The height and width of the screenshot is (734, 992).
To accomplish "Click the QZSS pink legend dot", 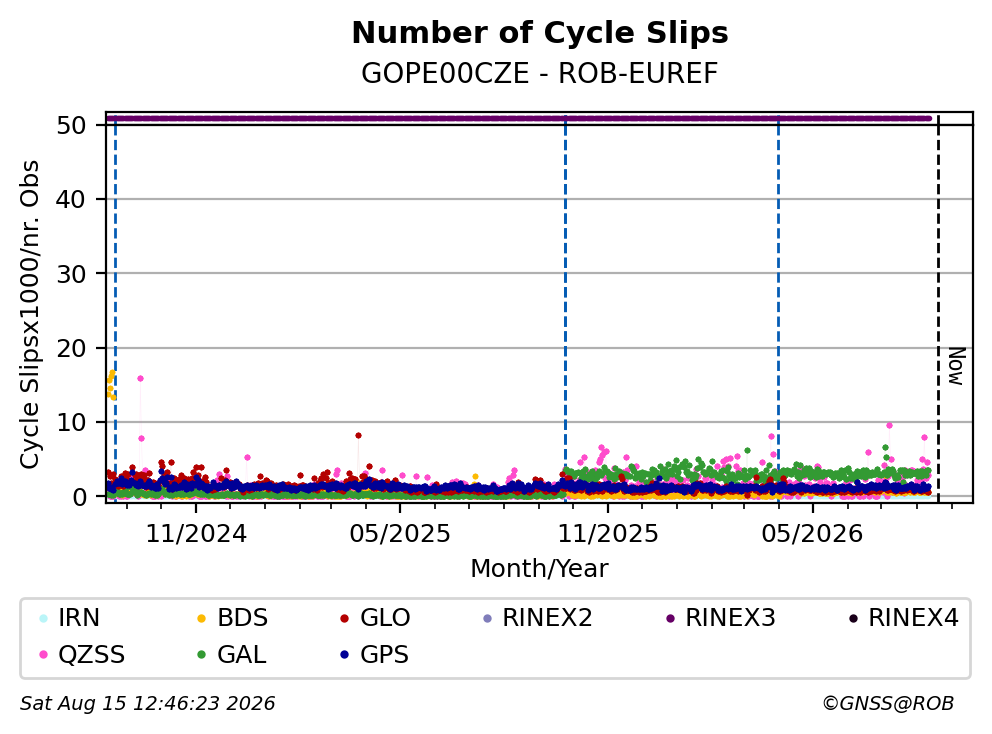I will 43,655.
